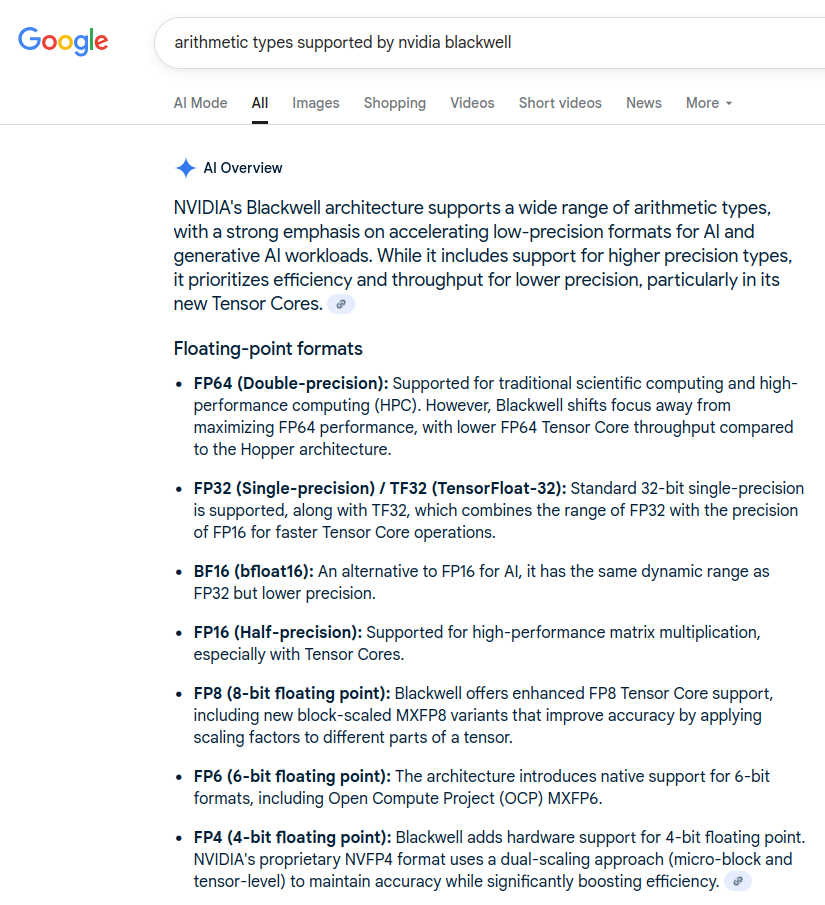Click the "FP4 (4-bit floating point)" label
The image size is (825, 905).
(292, 837)
